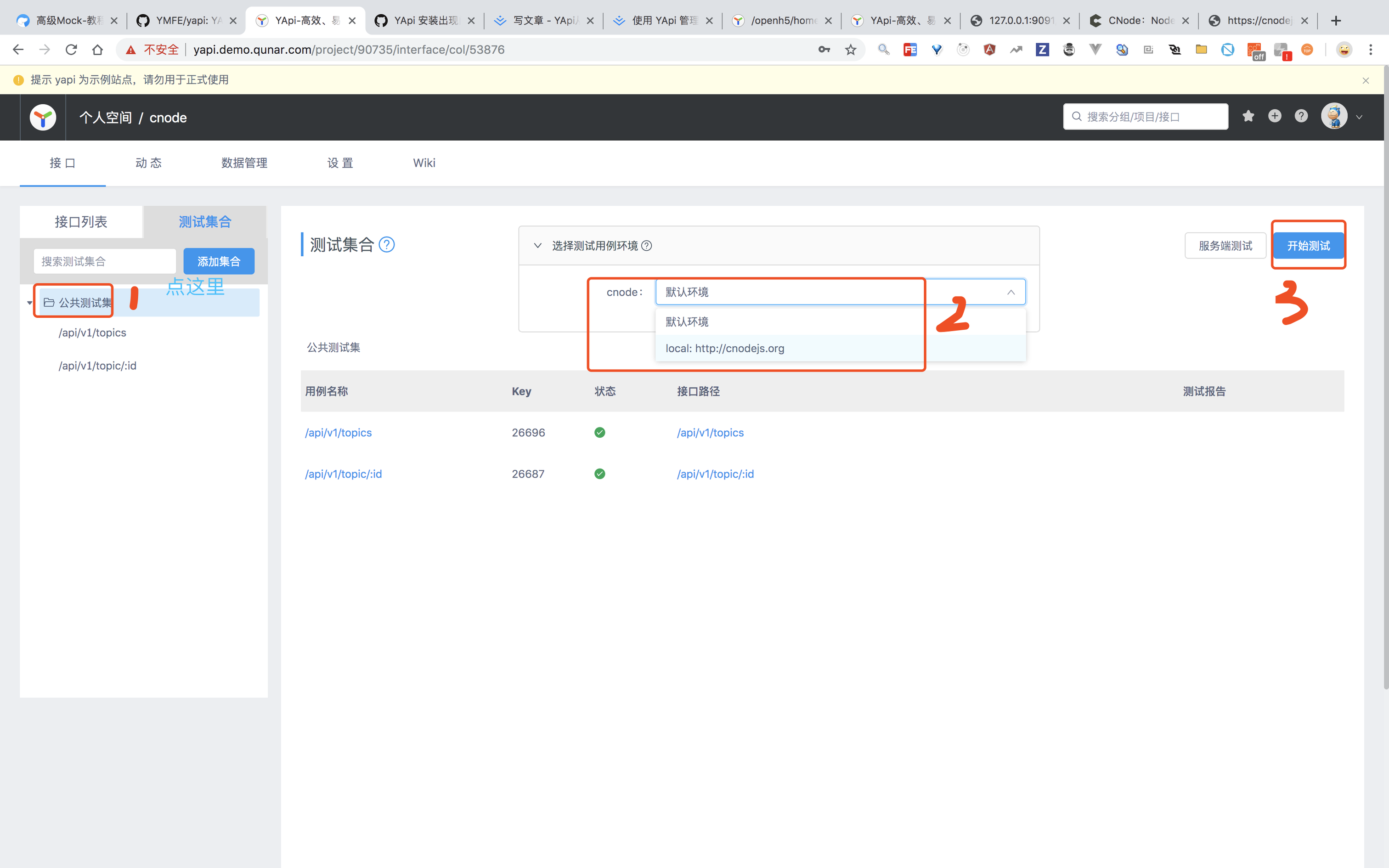Click the plus add-project icon in header
This screenshot has width=1389, height=868.
click(1275, 116)
